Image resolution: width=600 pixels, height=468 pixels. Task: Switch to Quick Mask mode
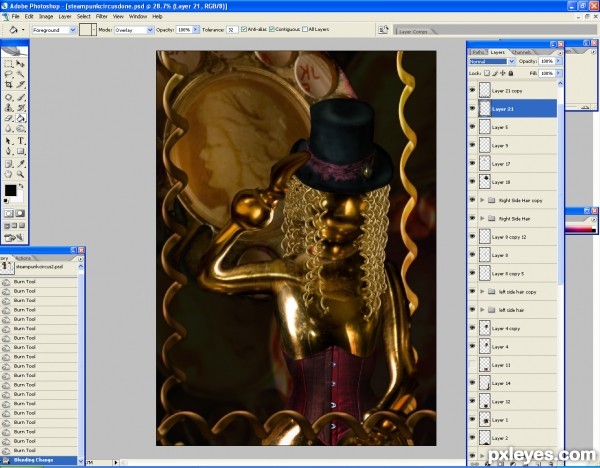click(20, 214)
